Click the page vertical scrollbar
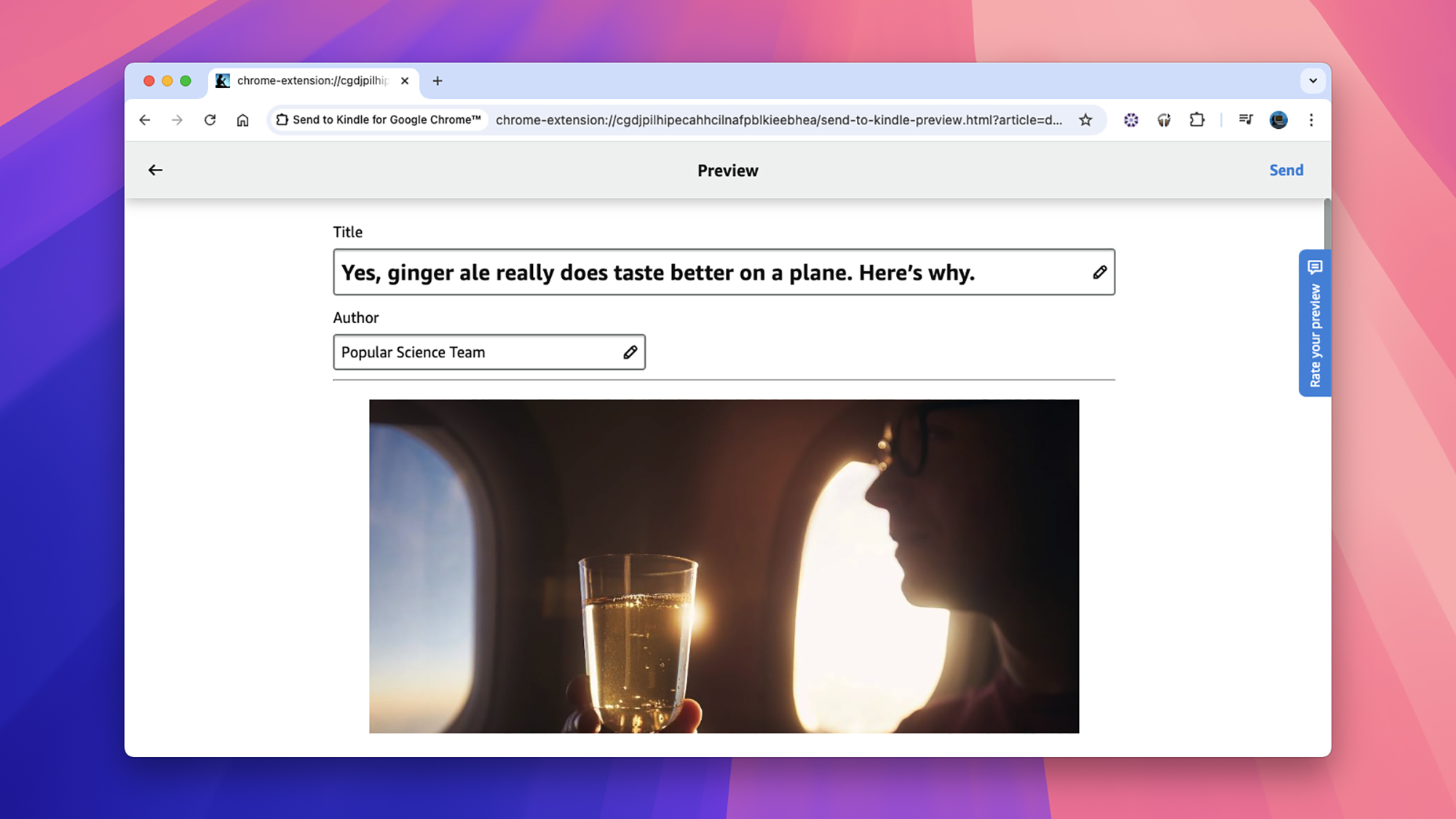1456x819 pixels. click(1327, 226)
